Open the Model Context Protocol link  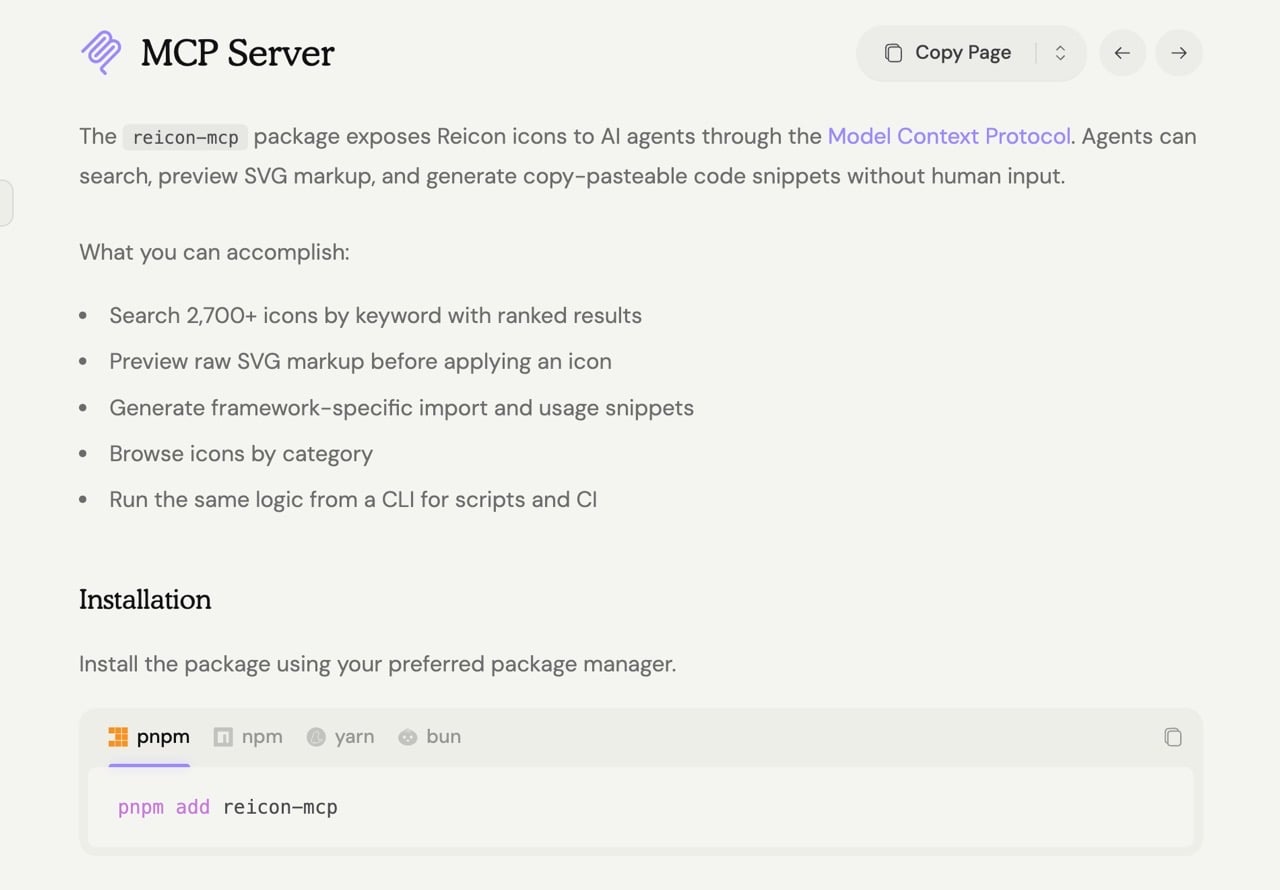[949, 136]
